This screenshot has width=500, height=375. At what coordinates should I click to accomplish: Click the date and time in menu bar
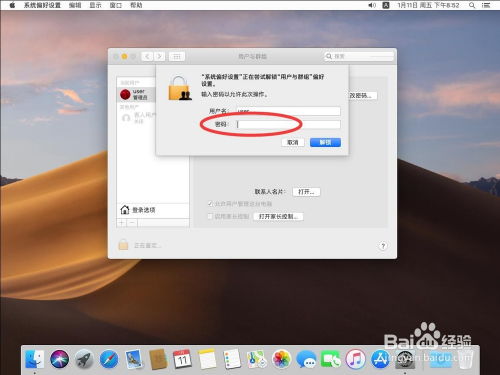(x=428, y=5)
